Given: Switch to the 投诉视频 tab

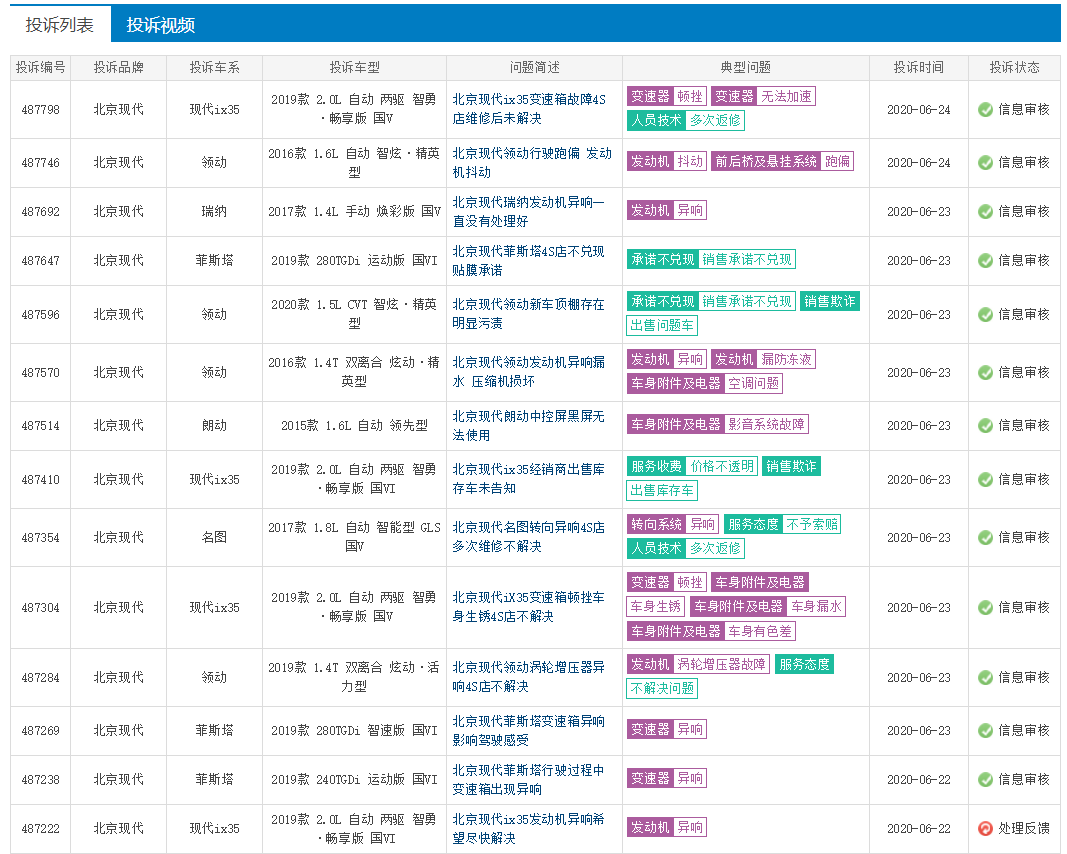Looking at the screenshot, I should pyautogui.click(x=160, y=25).
